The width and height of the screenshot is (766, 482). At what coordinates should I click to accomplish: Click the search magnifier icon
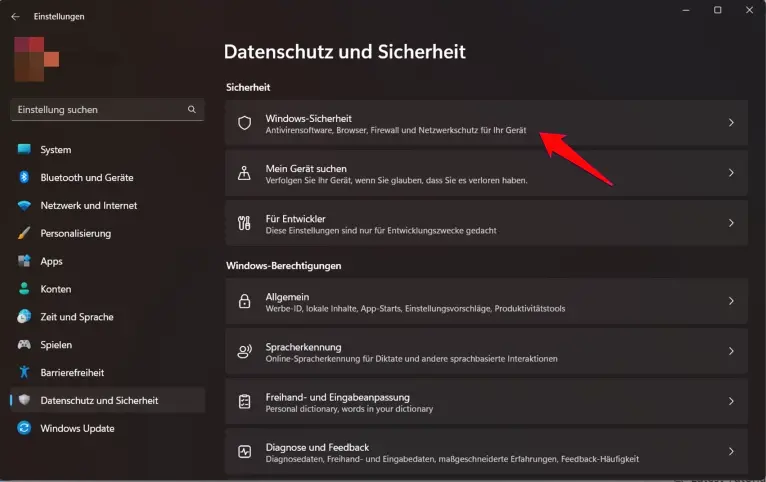click(192, 109)
